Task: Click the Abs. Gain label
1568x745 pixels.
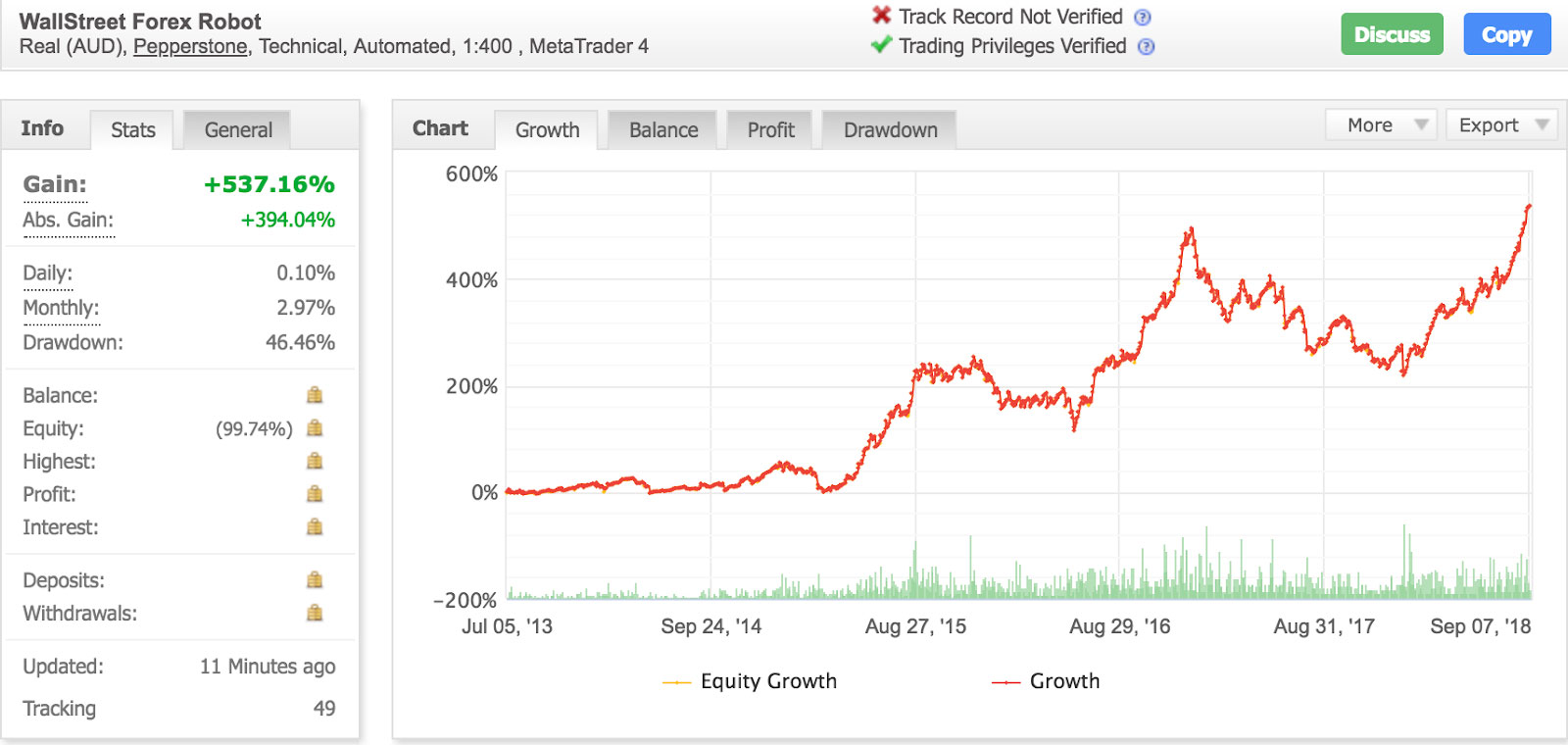Action: click(x=69, y=221)
